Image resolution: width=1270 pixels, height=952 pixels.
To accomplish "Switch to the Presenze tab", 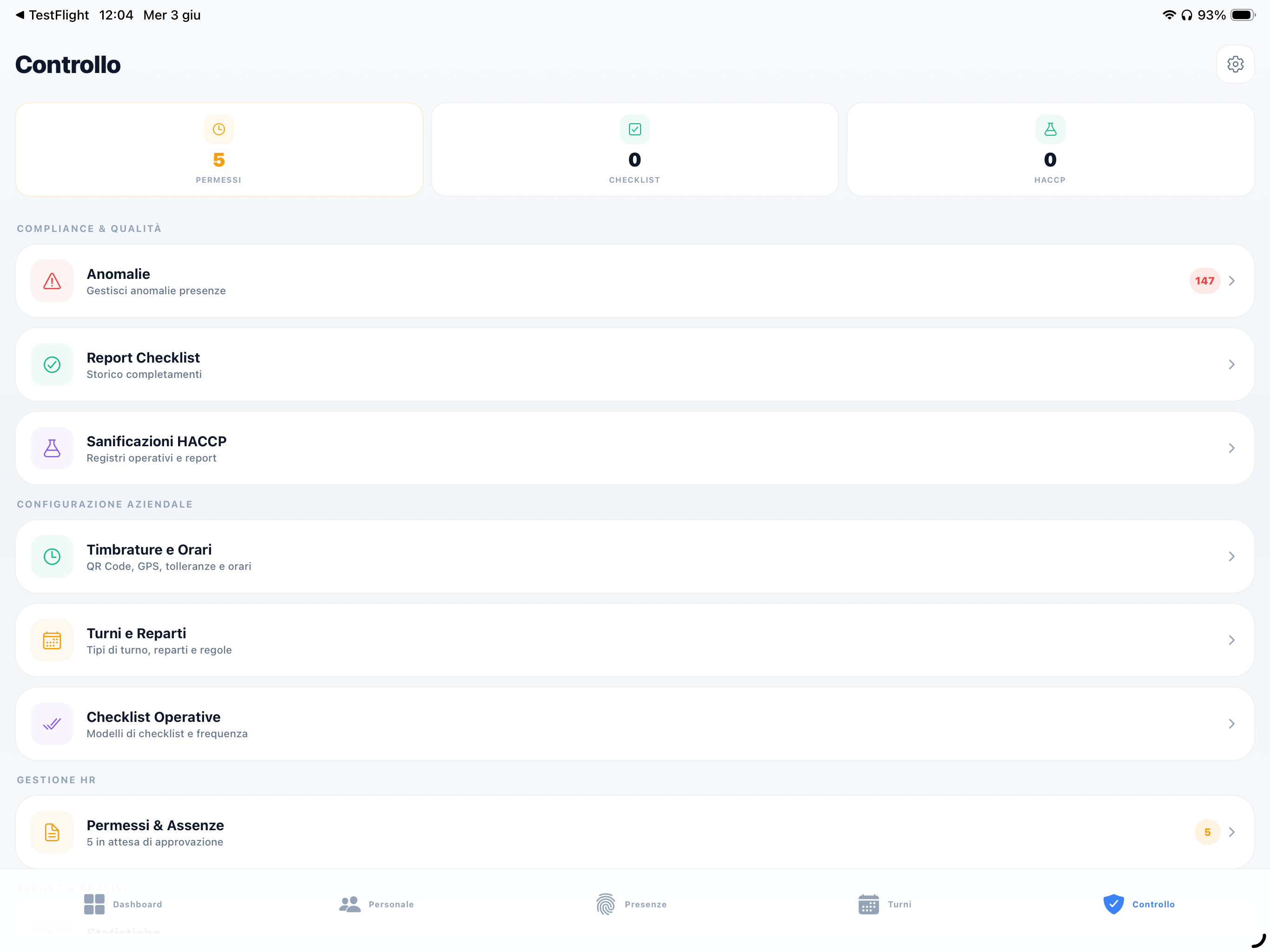I will point(631,904).
